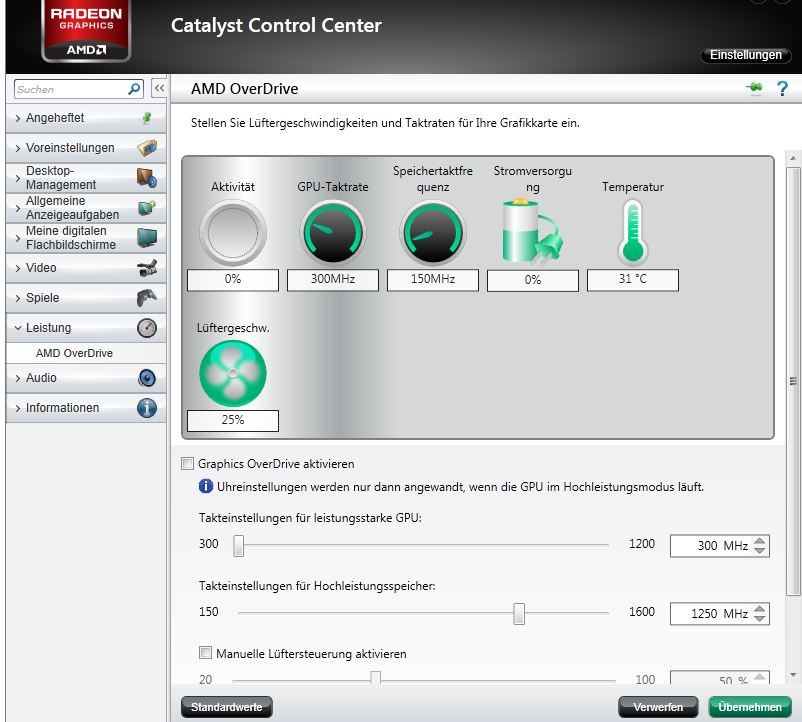Click the Angeheftet pin icon
The height and width of the screenshot is (722, 802).
pos(147,118)
